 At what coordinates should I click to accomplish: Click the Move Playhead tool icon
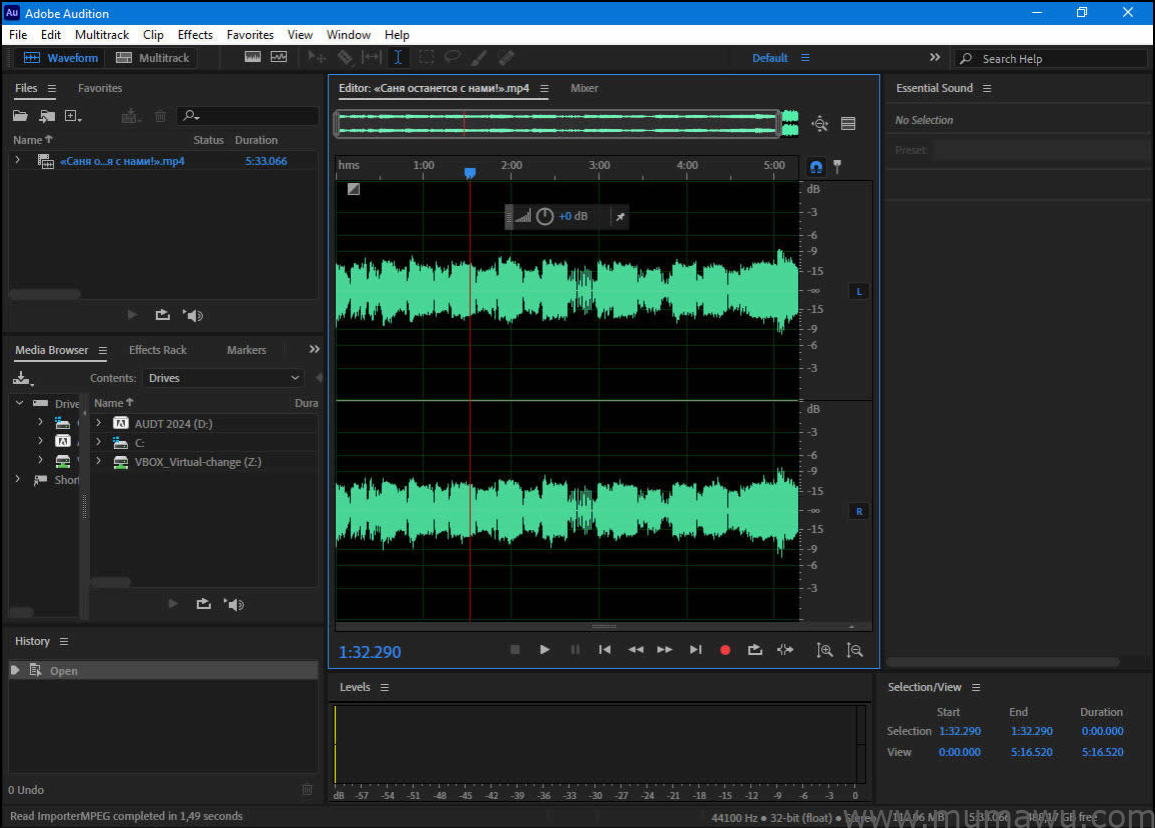tap(316, 57)
